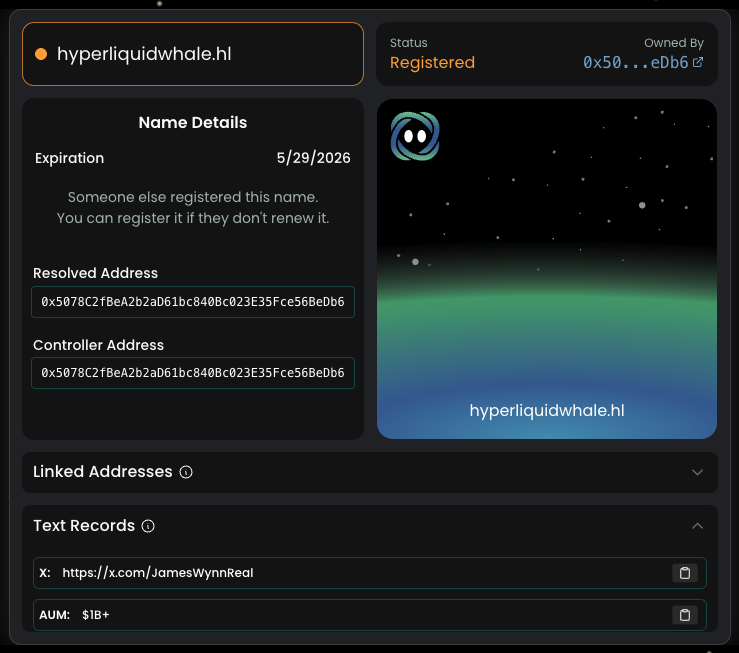Click the Resolved Address label

click(95, 273)
